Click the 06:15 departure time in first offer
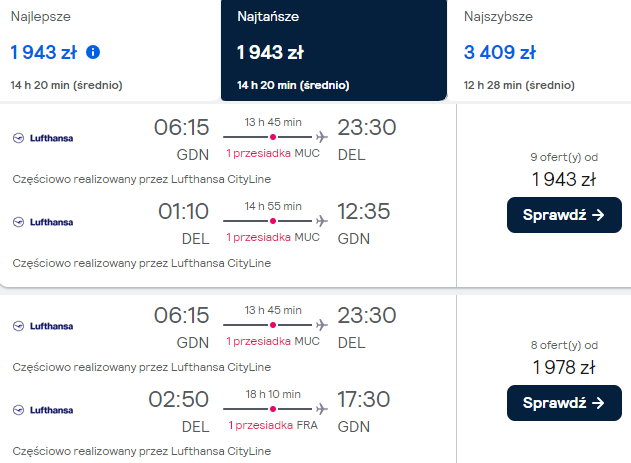Viewport: 631px width, 463px height. pyautogui.click(x=181, y=128)
